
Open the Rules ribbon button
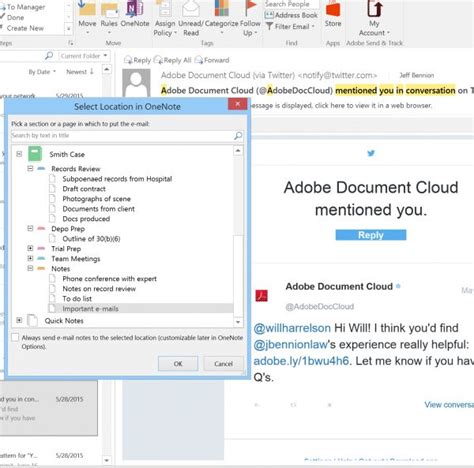coord(109,17)
